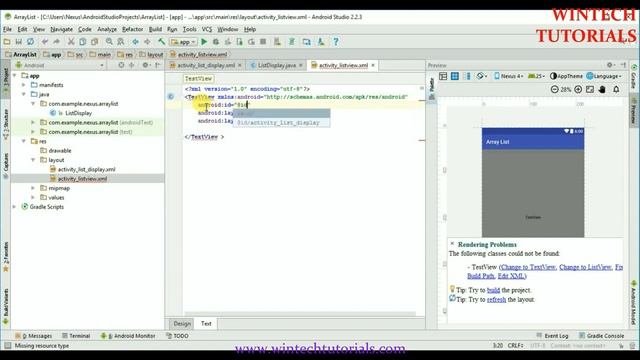Click the Edit XML link

(511, 276)
